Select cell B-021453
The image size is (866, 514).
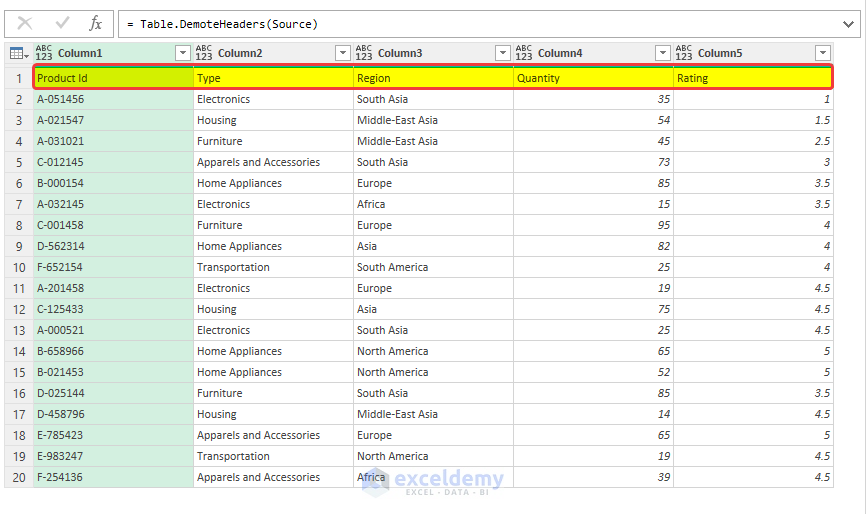(x=113, y=372)
